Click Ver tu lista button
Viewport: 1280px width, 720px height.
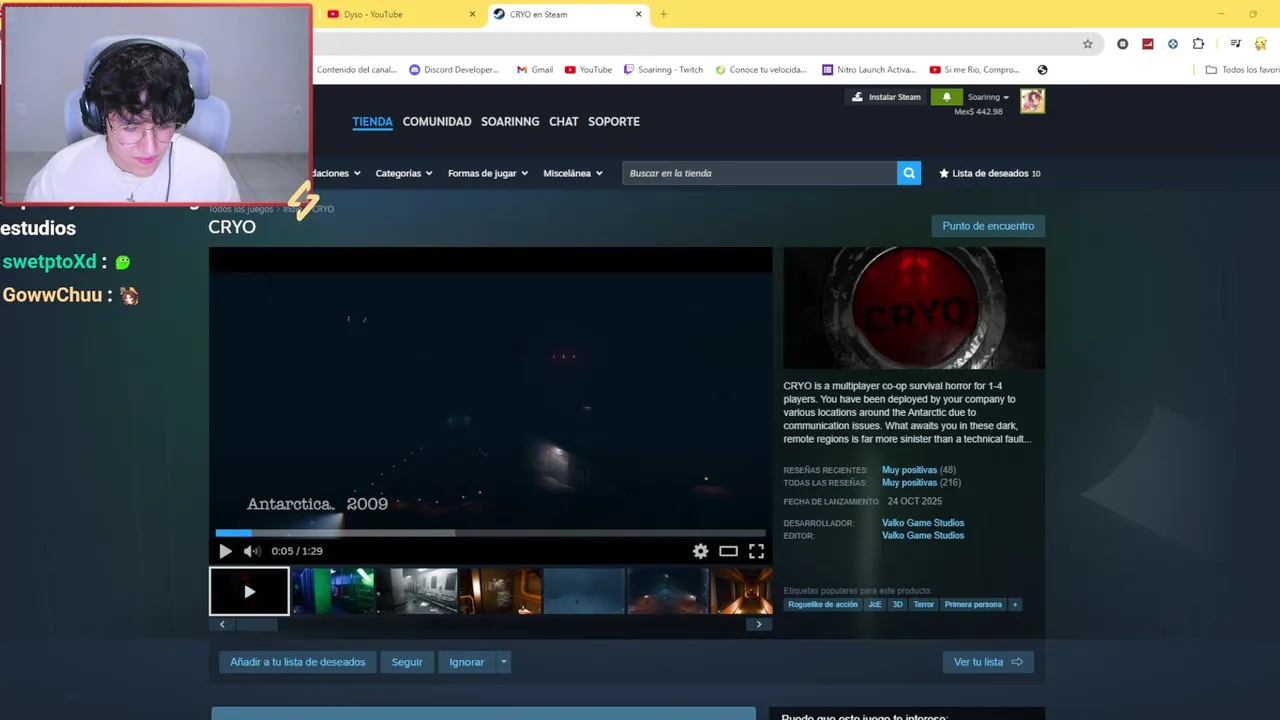988,662
